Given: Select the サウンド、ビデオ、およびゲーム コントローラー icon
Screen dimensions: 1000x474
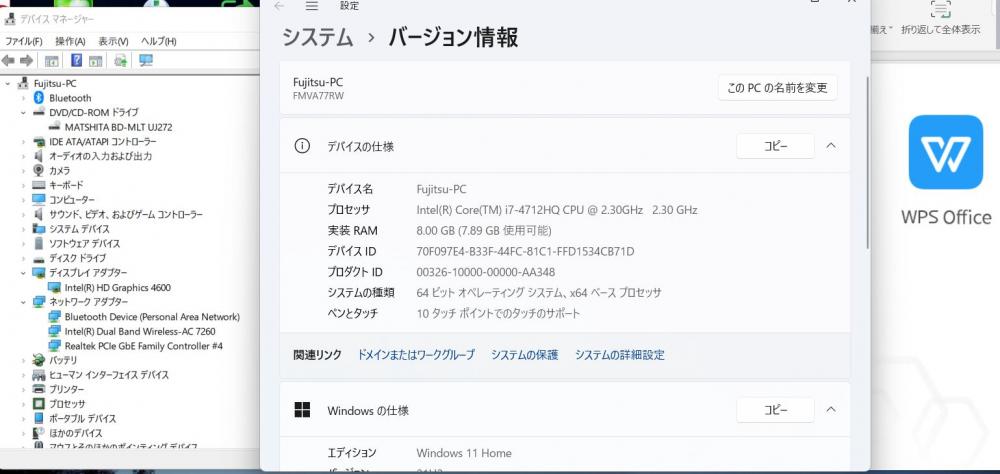Looking at the screenshot, I should (38, 214).
